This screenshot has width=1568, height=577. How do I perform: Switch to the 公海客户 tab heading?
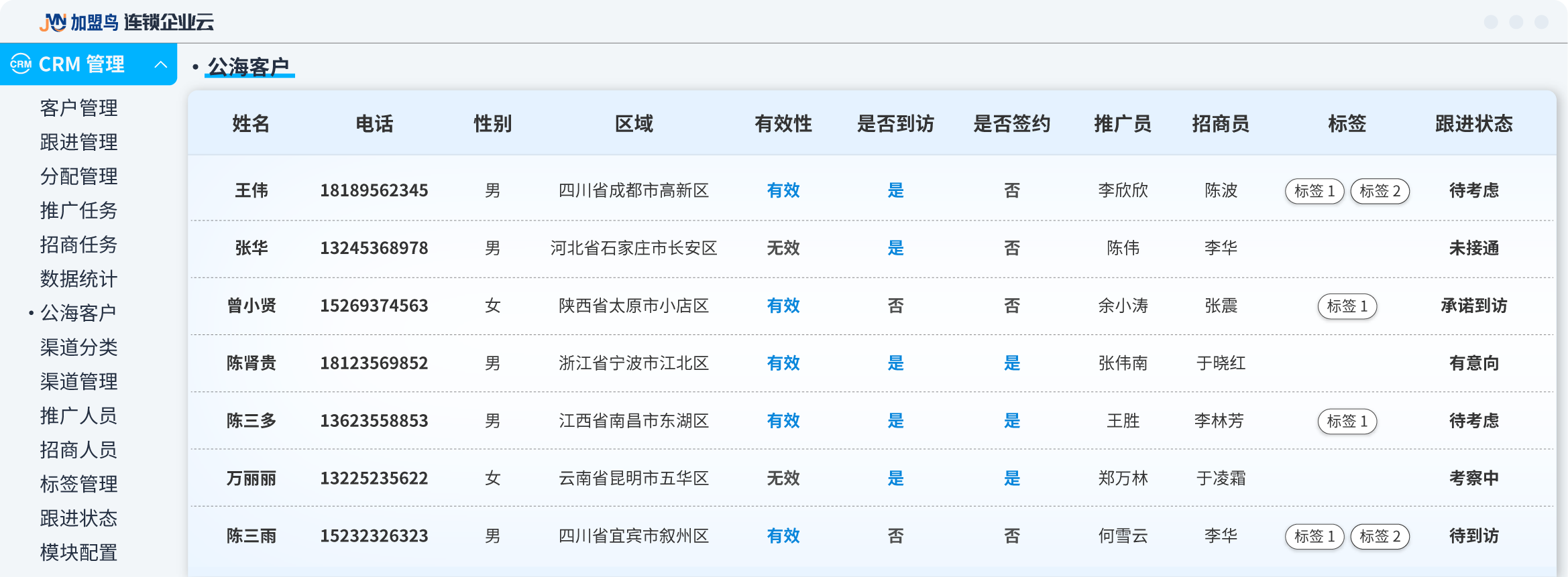[249, 66]
